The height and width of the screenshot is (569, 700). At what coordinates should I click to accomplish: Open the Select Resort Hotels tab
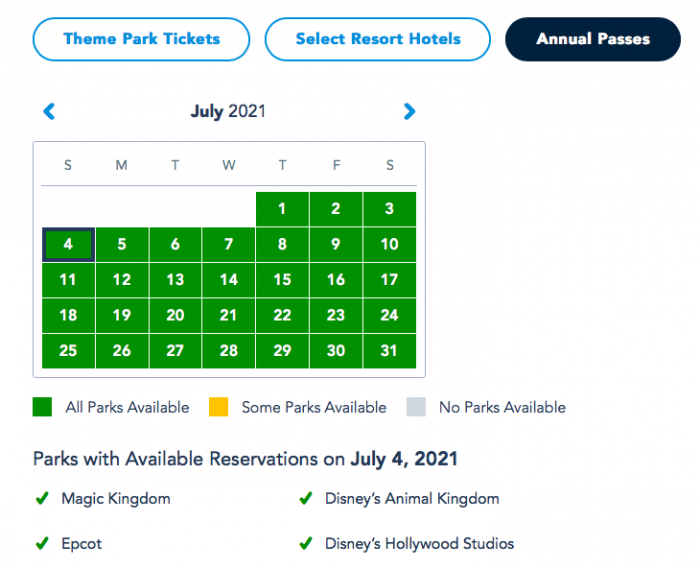point(377,39)
